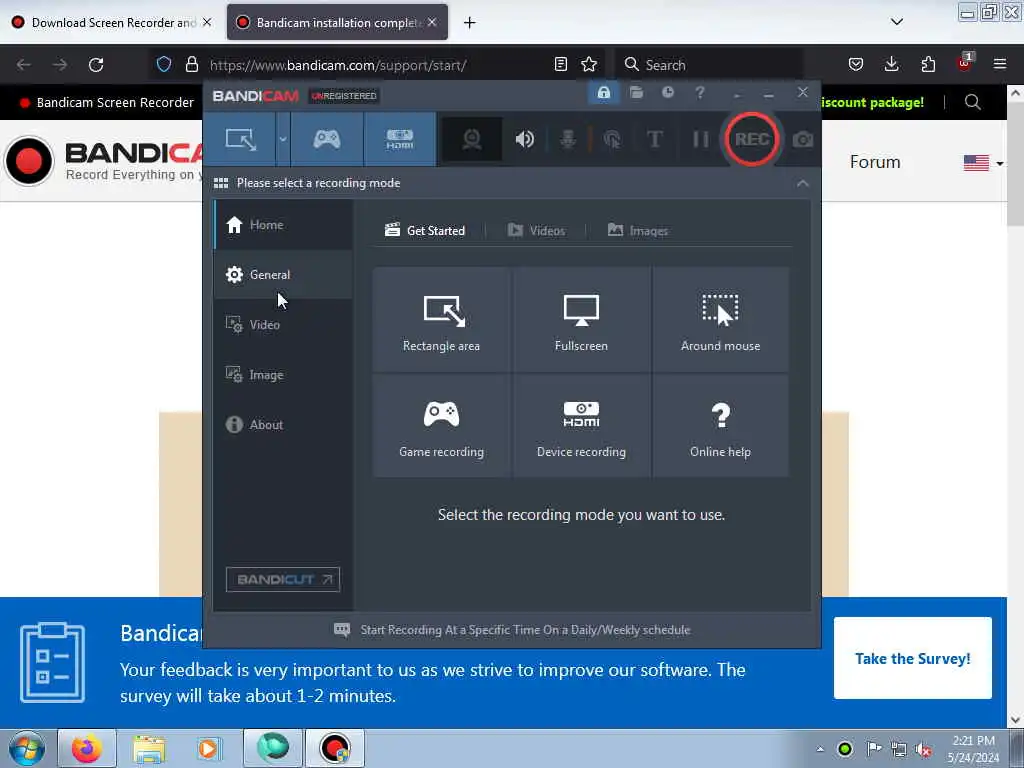Open Firefox downloads icon
The image size is (1024, 768).
[x=891, y=65]
